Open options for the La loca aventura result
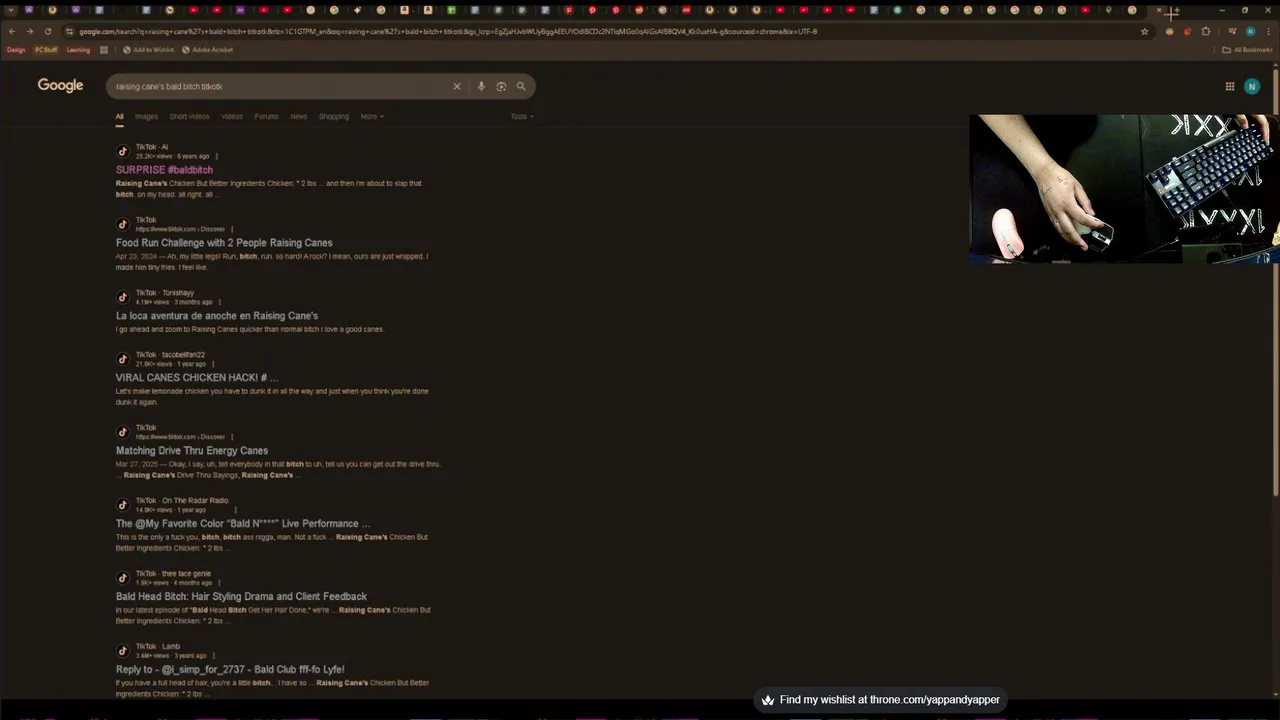Screen dimensions: 1280x720 219,302
